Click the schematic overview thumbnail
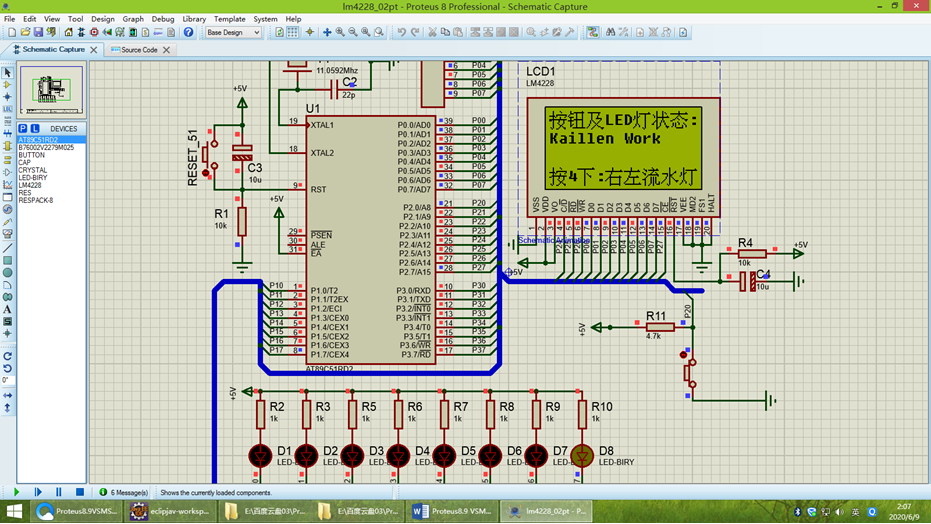931x524 pixels. coord(52,90)
